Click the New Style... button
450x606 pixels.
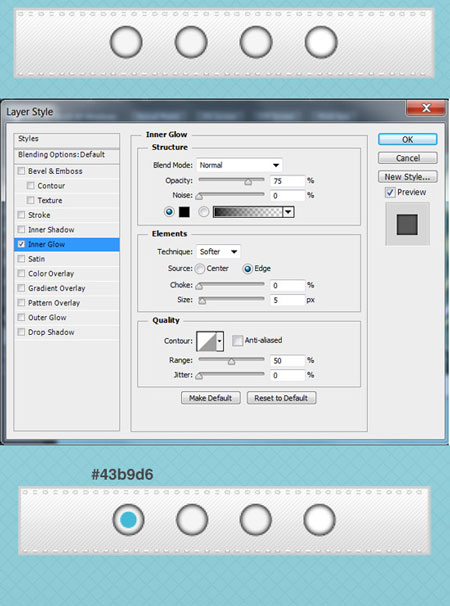tap(407, 177)
